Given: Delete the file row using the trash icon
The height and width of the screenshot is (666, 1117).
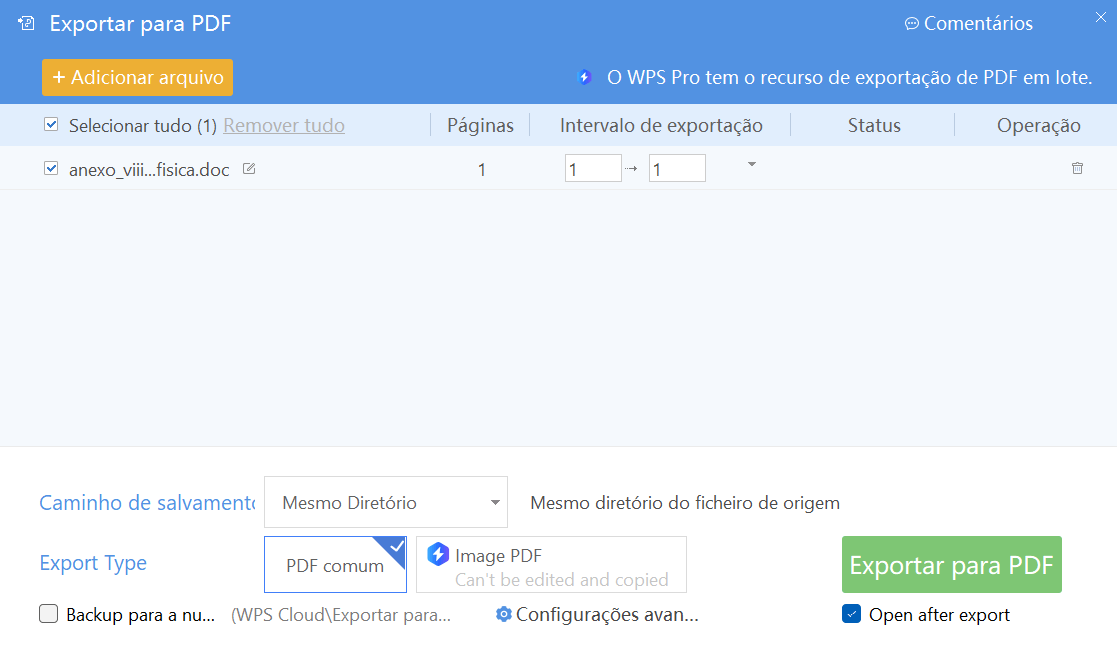Looking at the screenshot, I should pyautogui.click(x=1077, y=169).
